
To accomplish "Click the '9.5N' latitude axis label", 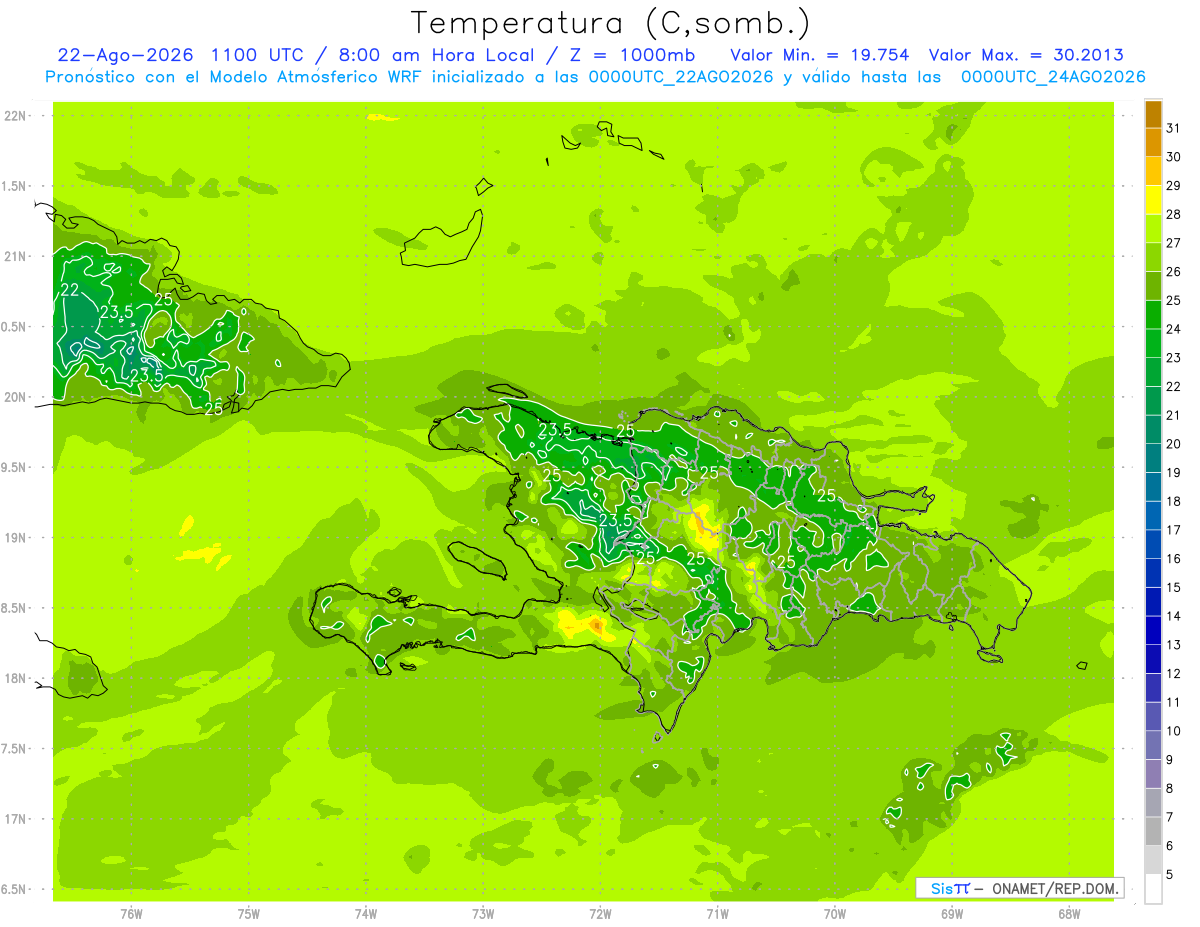I will pyautogui.click(x=15, y=468).
